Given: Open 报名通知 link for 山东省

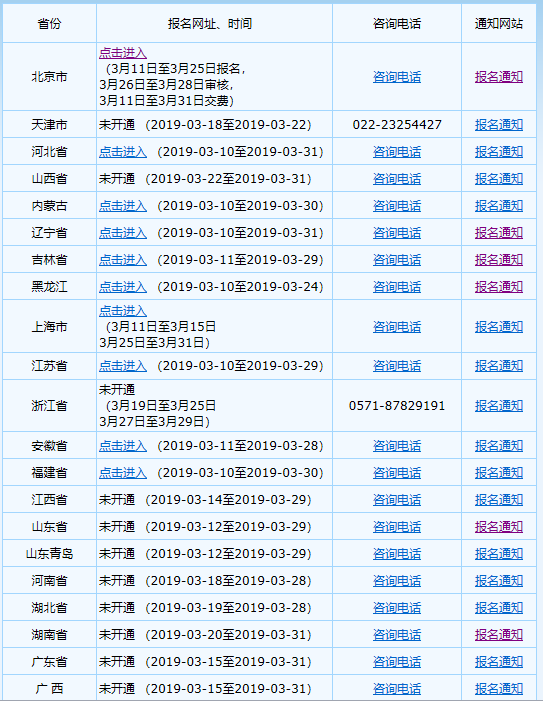Looking at the screenshot, I should click(499, 527).
